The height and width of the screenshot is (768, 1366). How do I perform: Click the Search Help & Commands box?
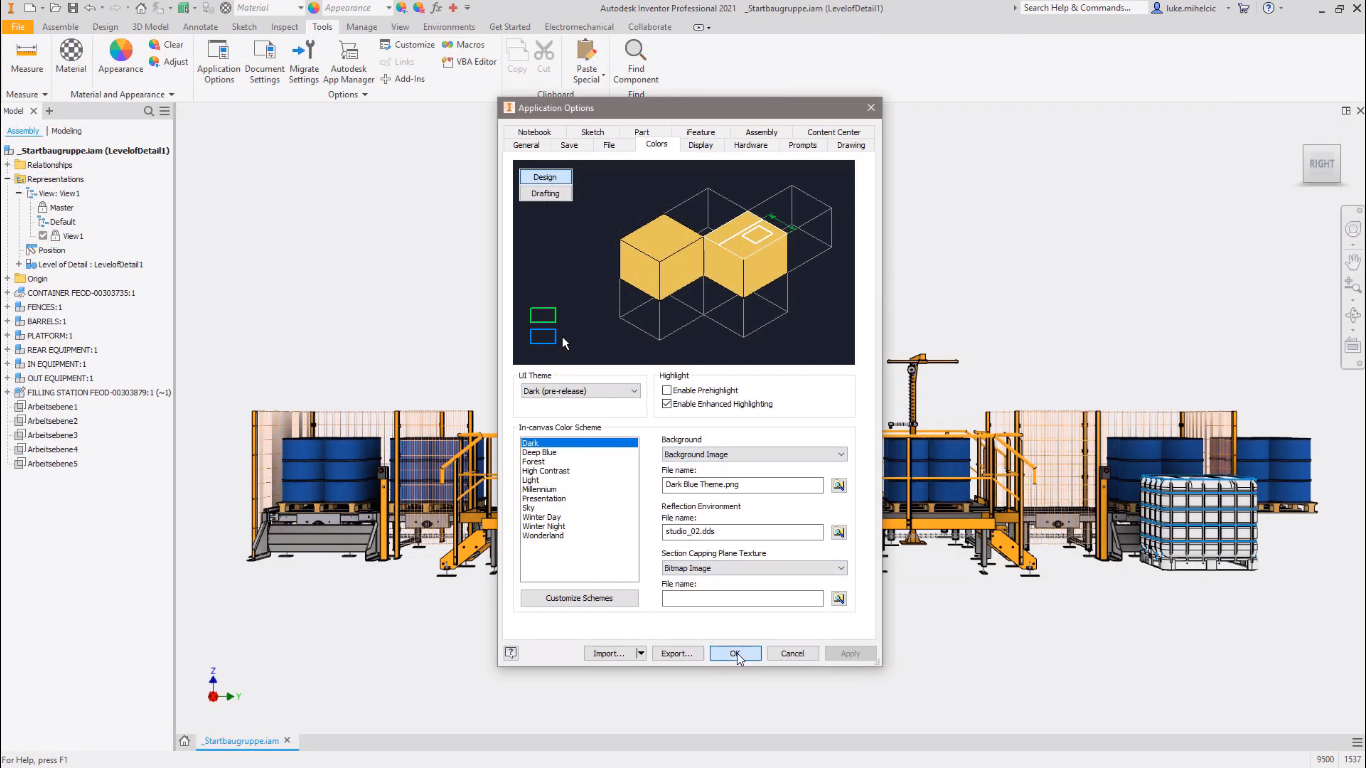[1083, 8]
